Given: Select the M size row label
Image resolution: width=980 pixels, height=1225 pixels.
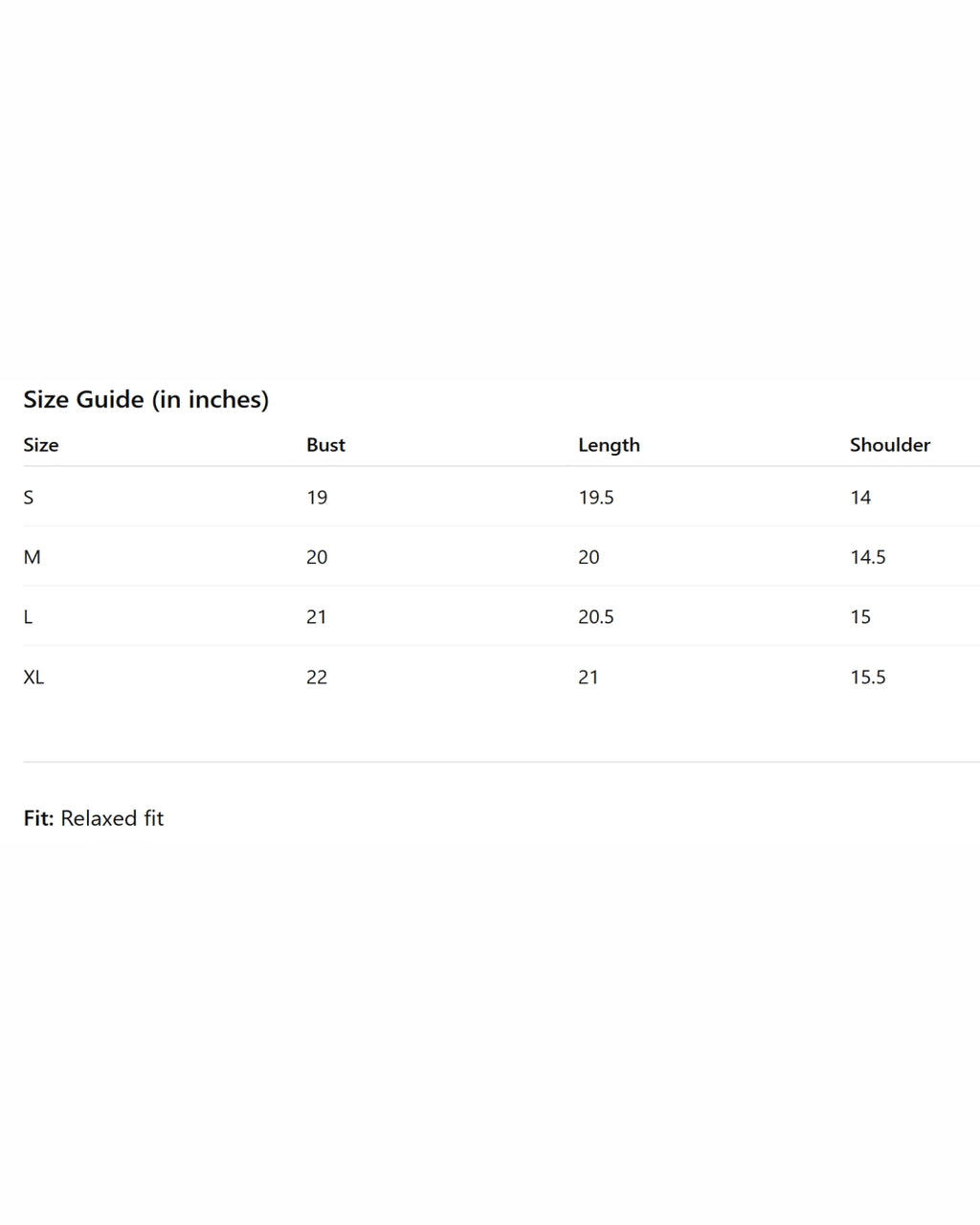Looking at the screenshot, I should (x=32, y=557).
